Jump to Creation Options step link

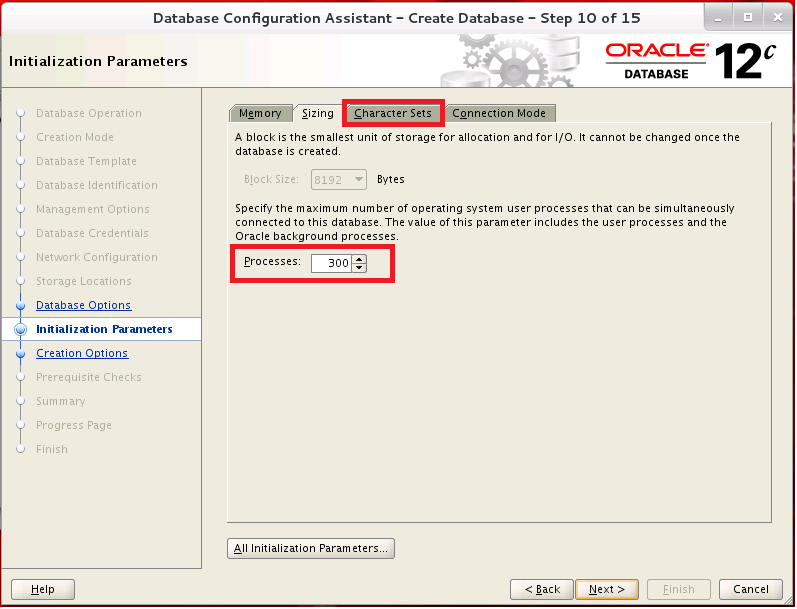pos(82,353)
